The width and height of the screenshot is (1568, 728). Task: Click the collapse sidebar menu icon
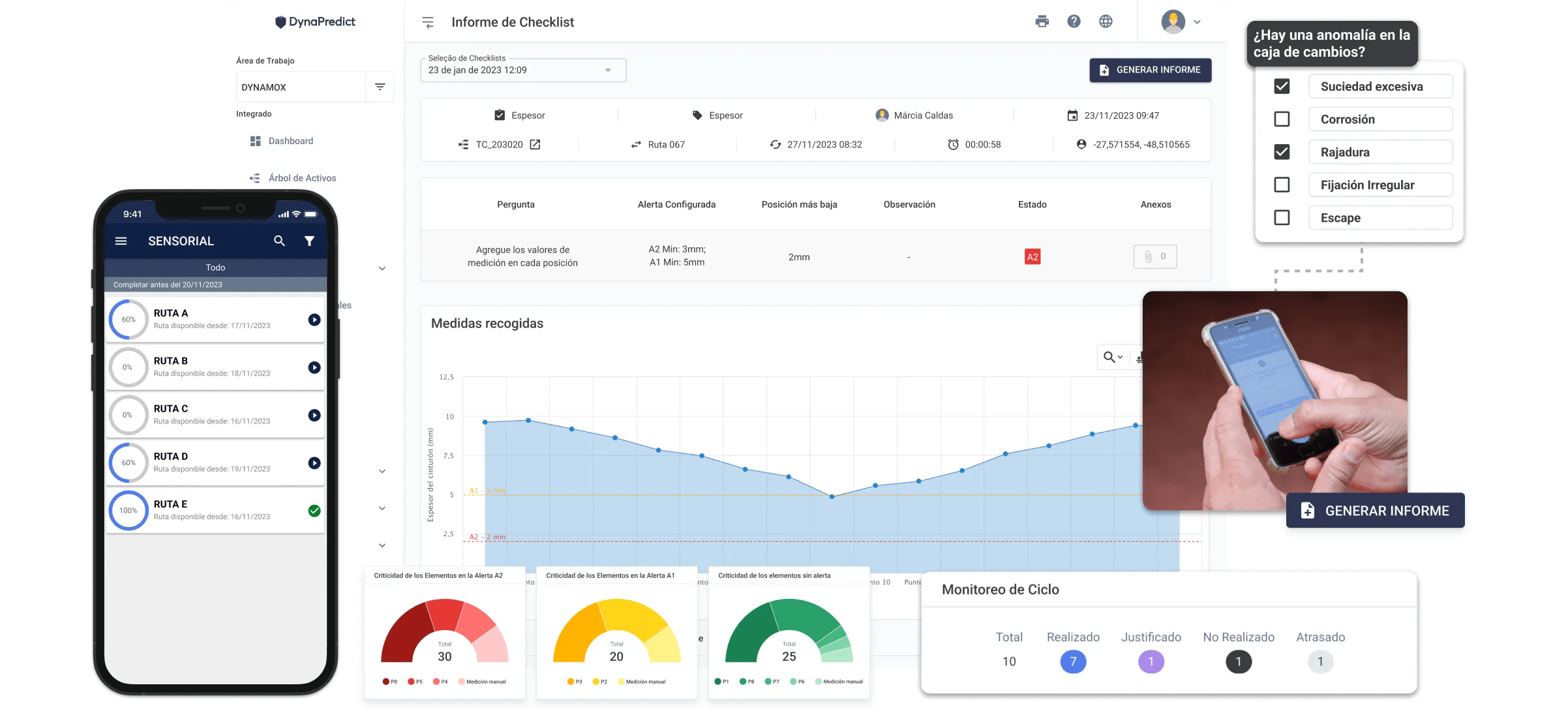click(428, 23)
